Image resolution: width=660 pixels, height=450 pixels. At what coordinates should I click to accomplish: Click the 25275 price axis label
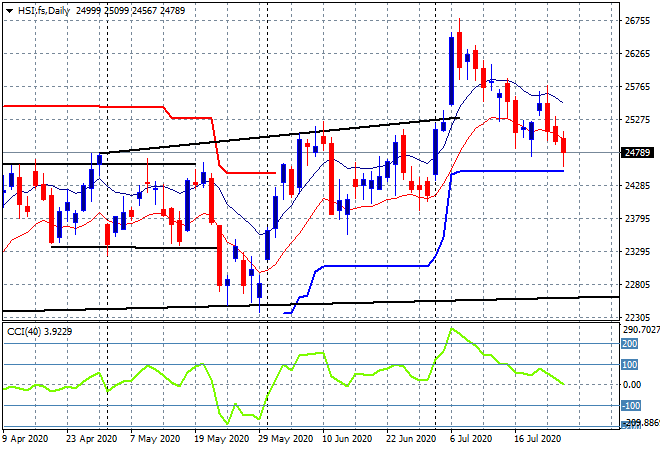(x=637, y=120)
